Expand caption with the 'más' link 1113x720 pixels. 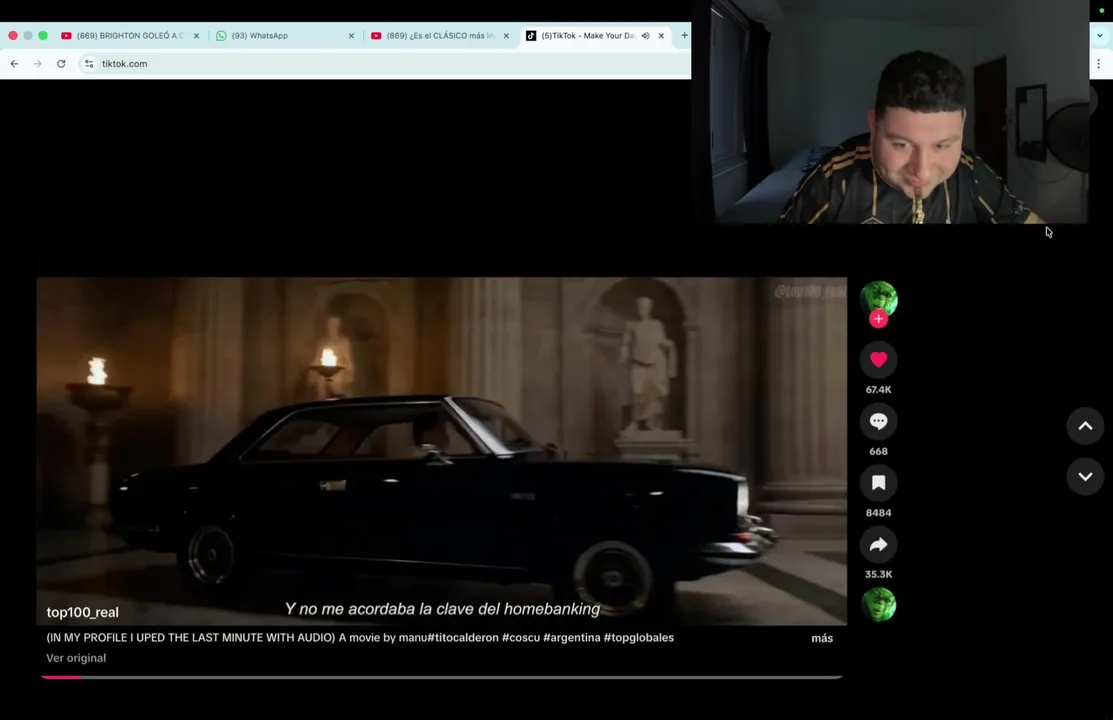coord(822,638)
